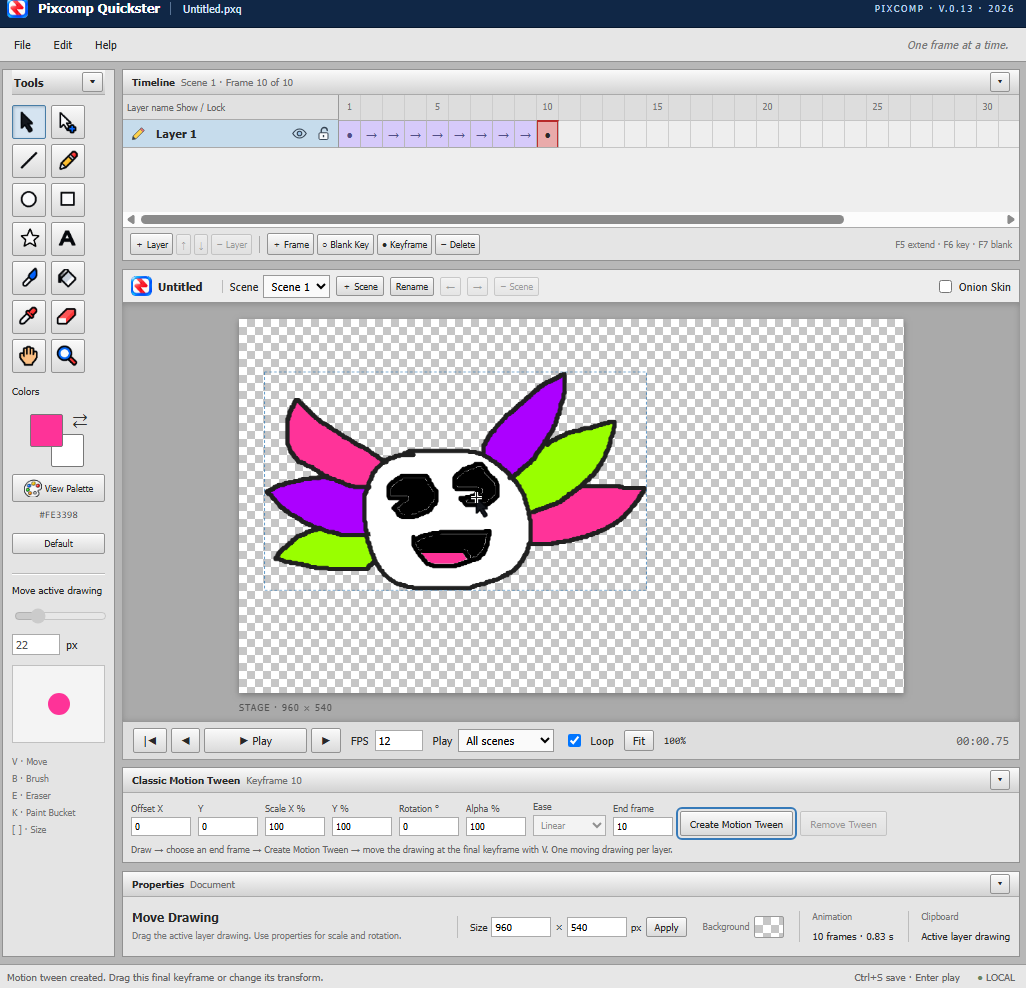1026x988 pixels.
Task: Open the Ease Linear dropdown
Action: [569, 826]
